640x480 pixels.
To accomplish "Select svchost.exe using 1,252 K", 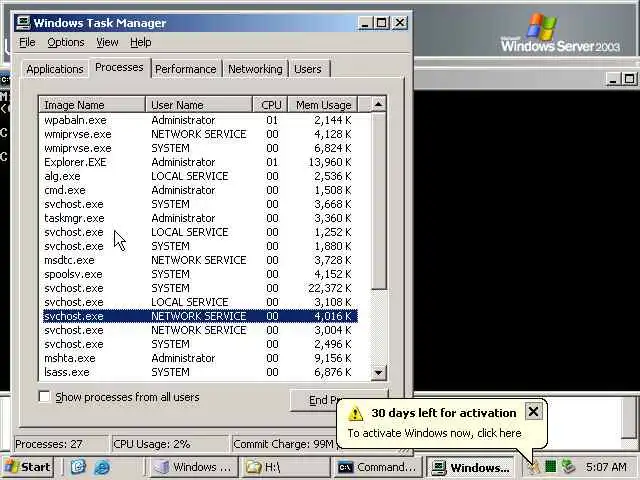I will (x=200, y=232).
